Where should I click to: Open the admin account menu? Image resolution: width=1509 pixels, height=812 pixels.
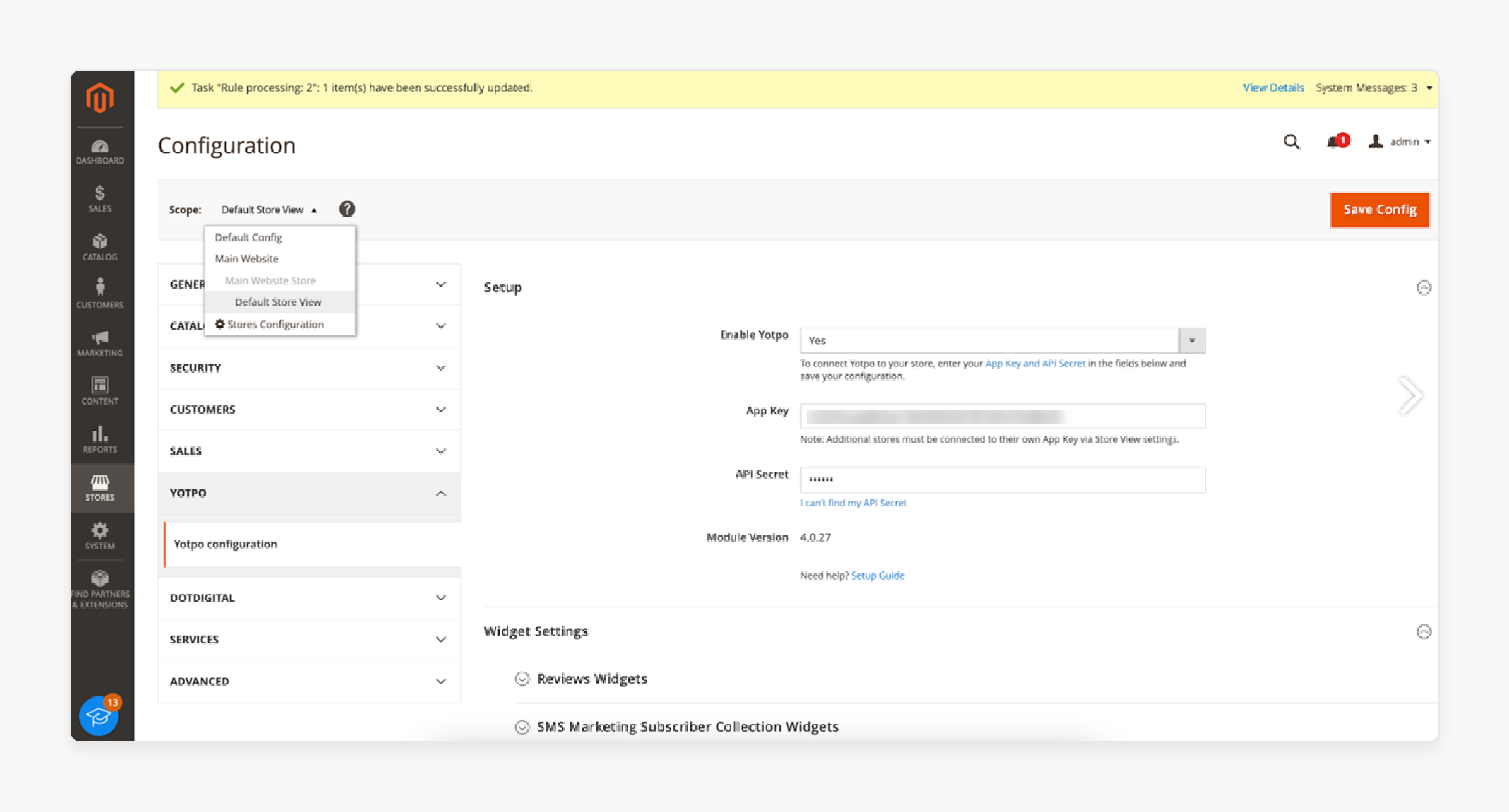click(x=1398, y=142)
